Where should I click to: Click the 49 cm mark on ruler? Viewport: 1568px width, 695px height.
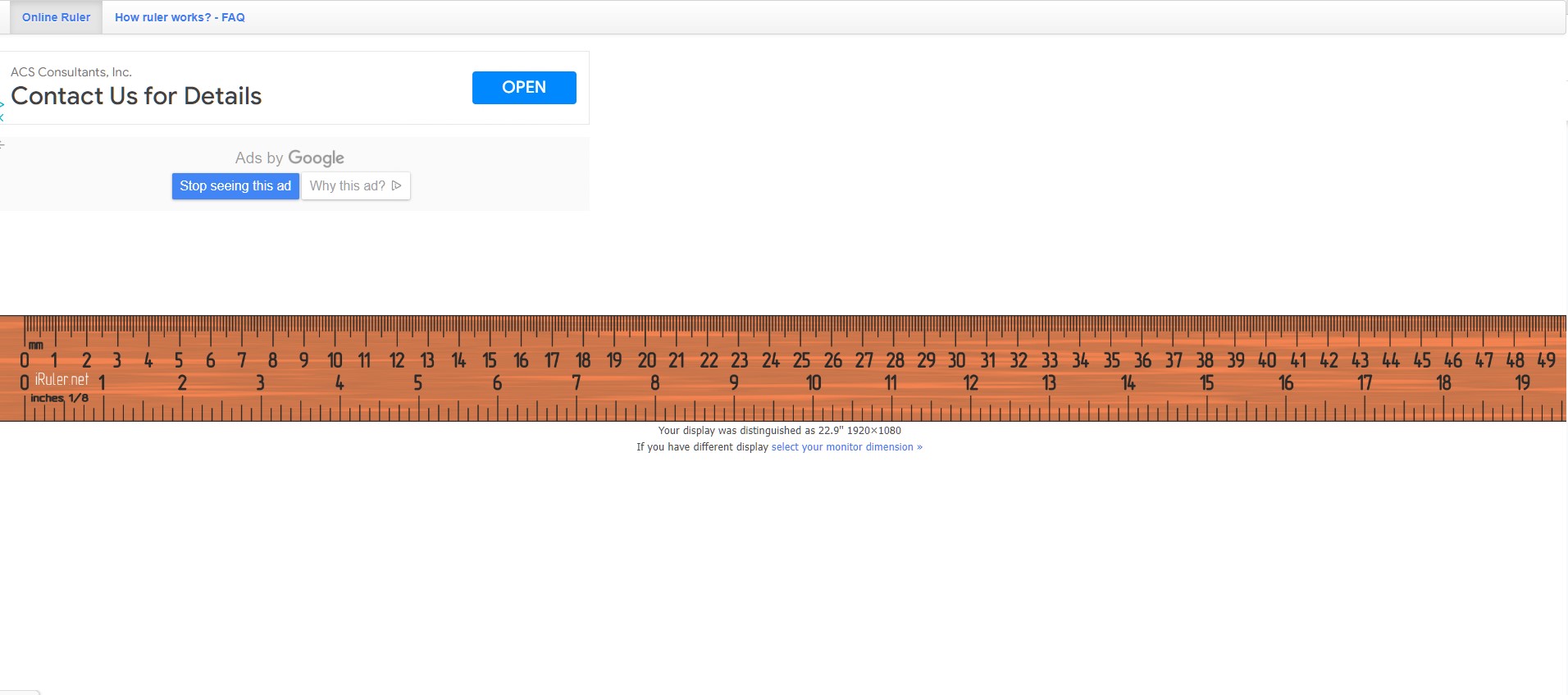tap(1546, 360)
